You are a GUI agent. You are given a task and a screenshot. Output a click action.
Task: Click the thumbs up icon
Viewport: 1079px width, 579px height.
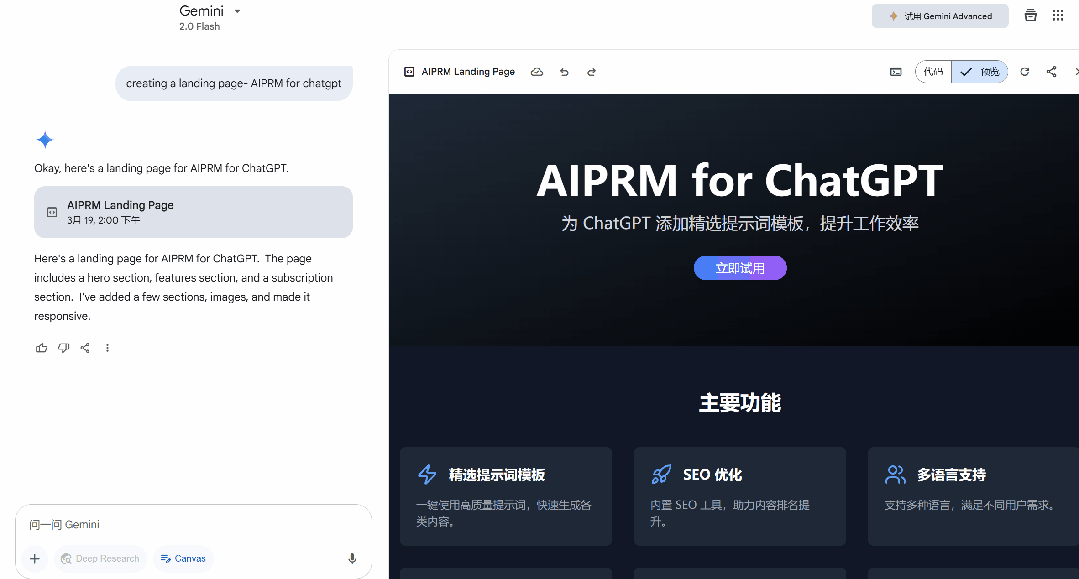coord(41,348)
